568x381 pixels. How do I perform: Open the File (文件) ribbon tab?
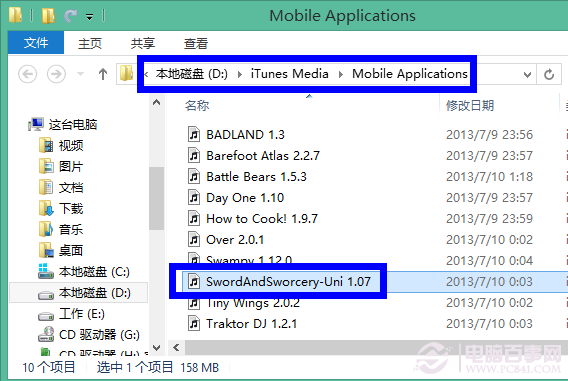pos(36,43)
